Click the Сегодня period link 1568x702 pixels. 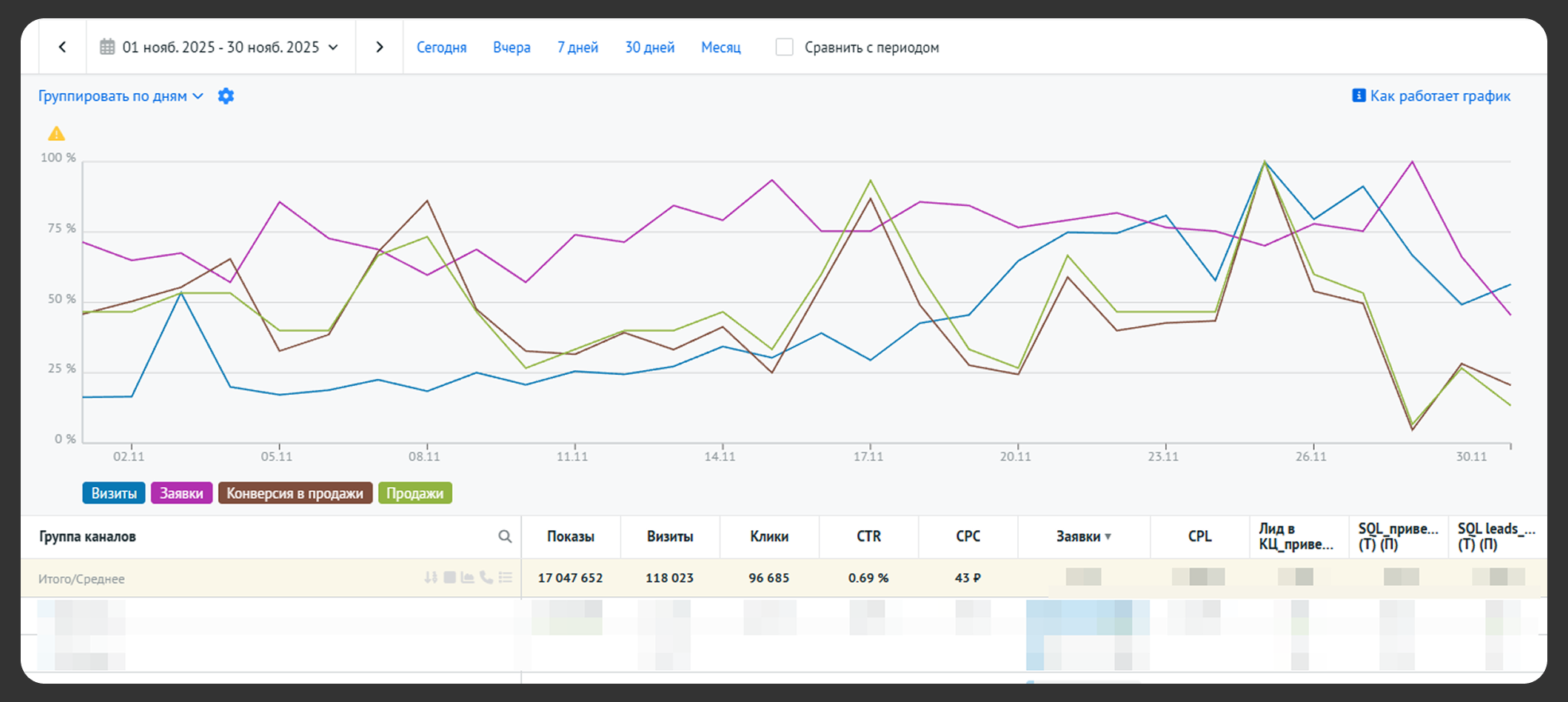[x=441, y=47]
